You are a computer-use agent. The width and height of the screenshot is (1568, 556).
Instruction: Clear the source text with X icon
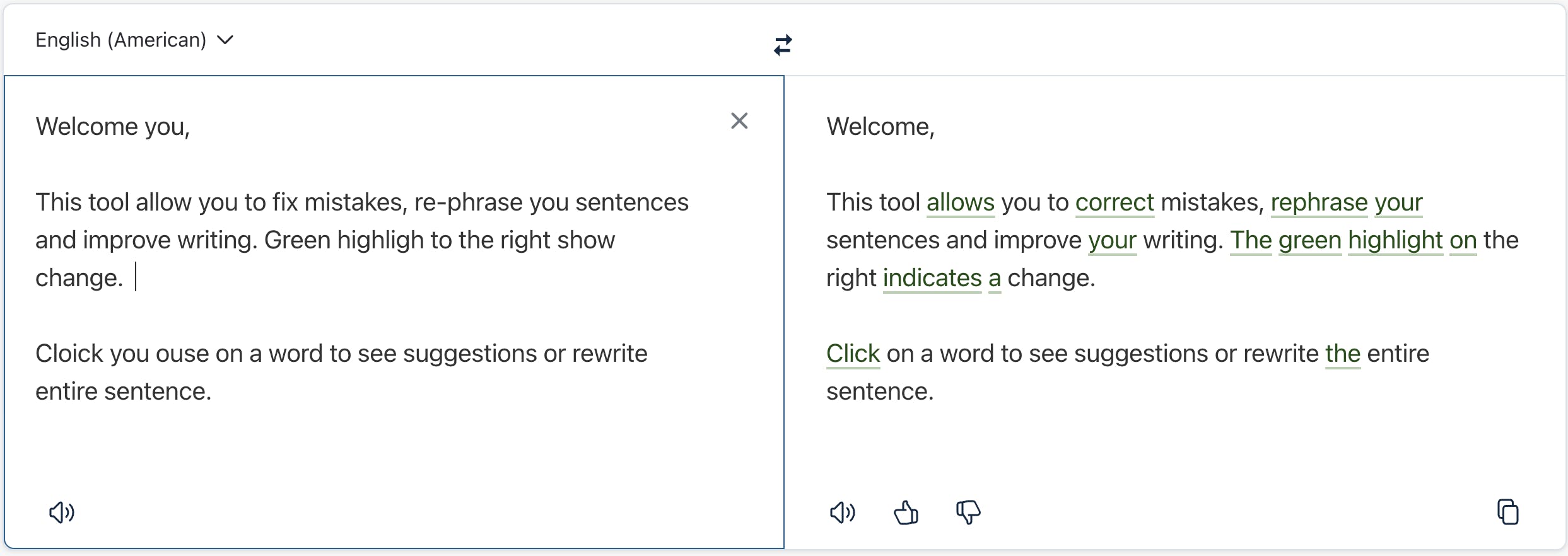(x=739, y=121)
